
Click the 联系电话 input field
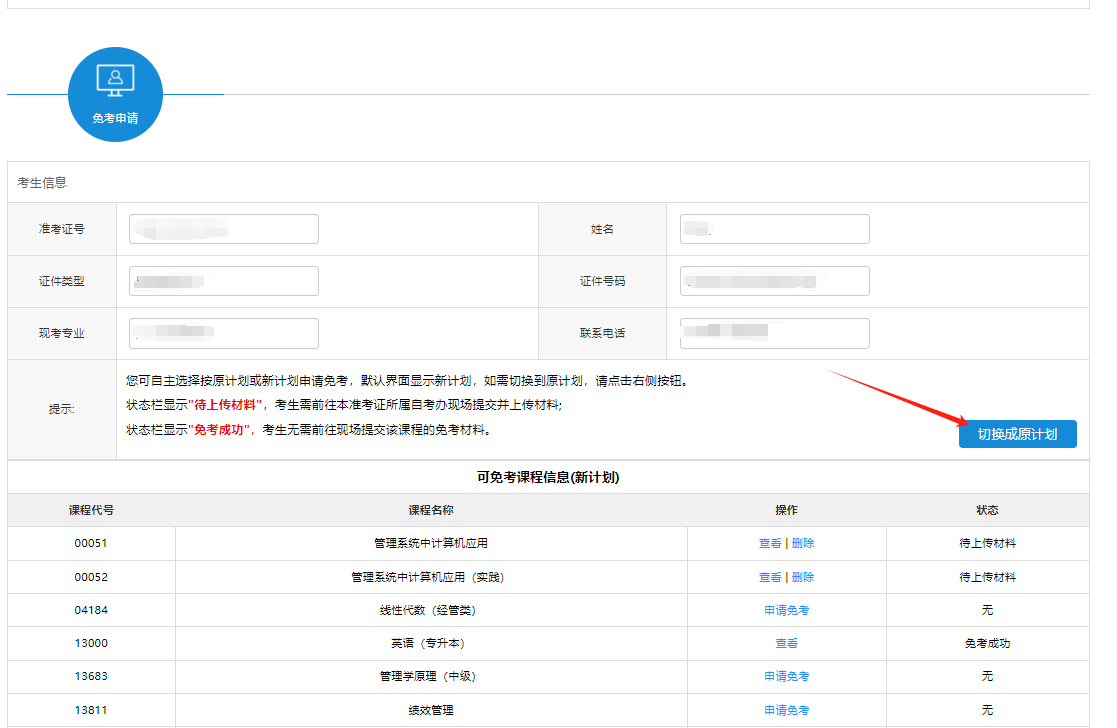pos(774,333)
